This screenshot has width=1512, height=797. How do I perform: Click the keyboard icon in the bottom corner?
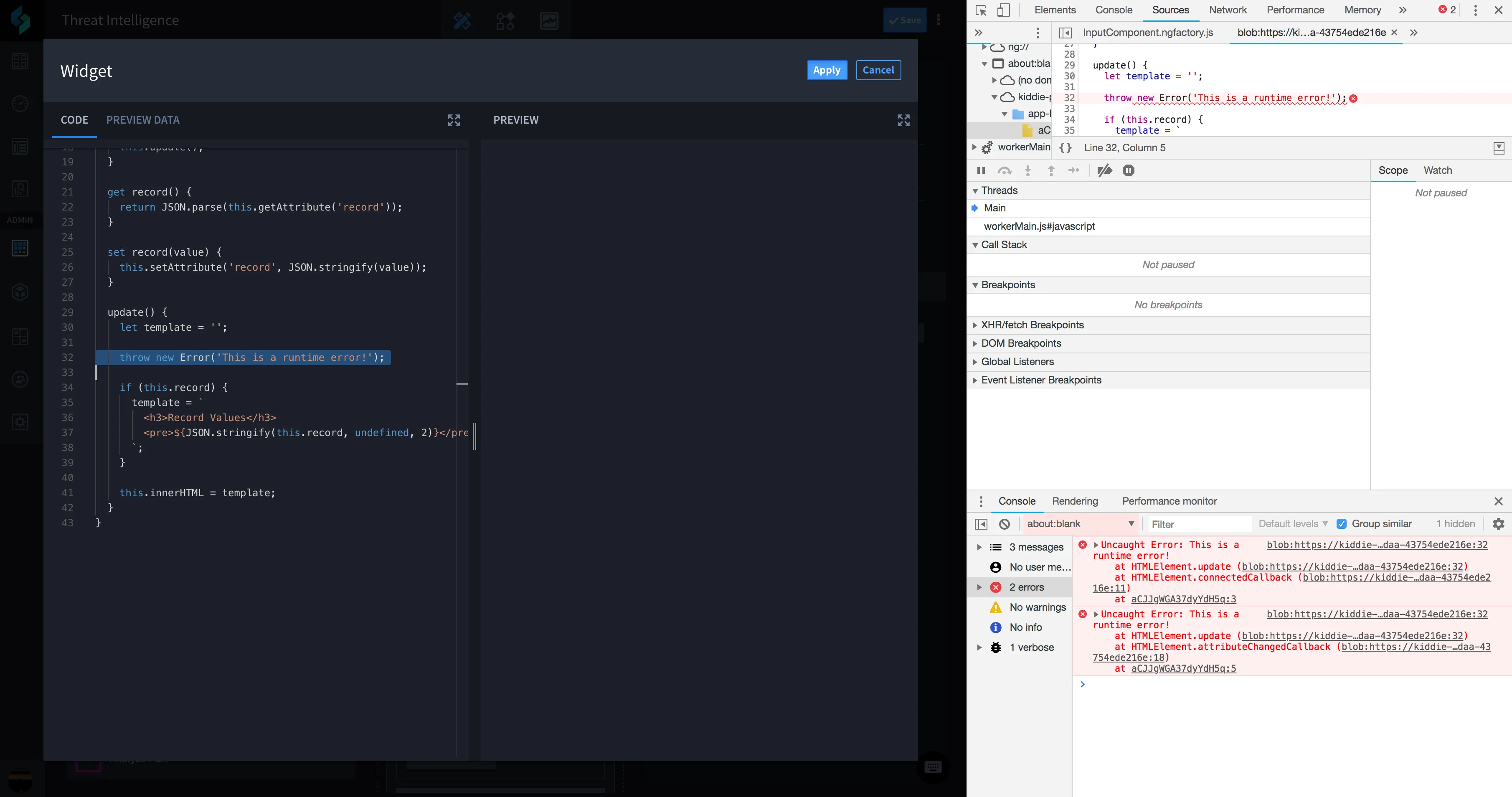933,767
